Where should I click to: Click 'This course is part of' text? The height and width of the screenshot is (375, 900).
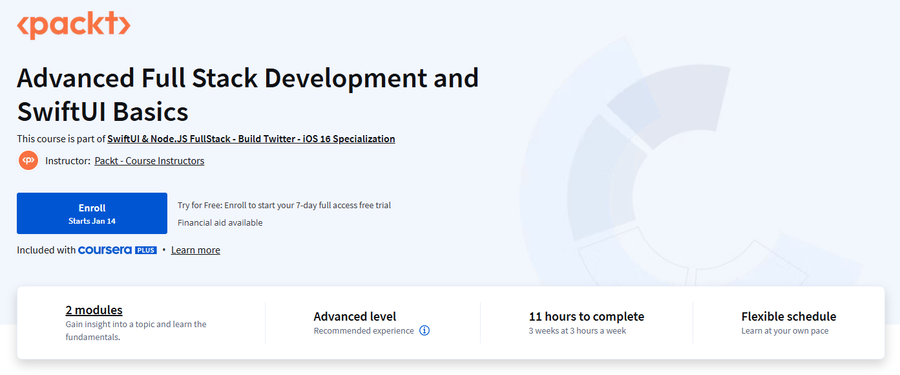61,138
